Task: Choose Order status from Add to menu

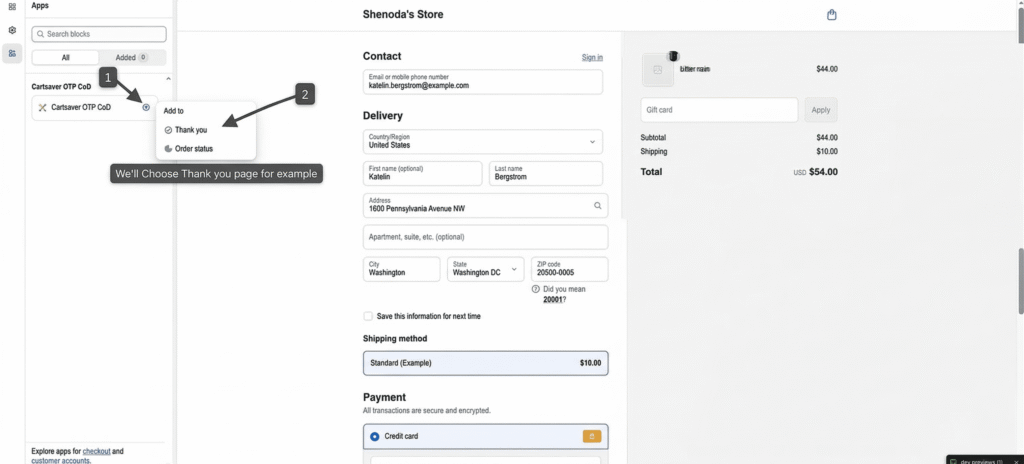Action: tap(193, 149)
